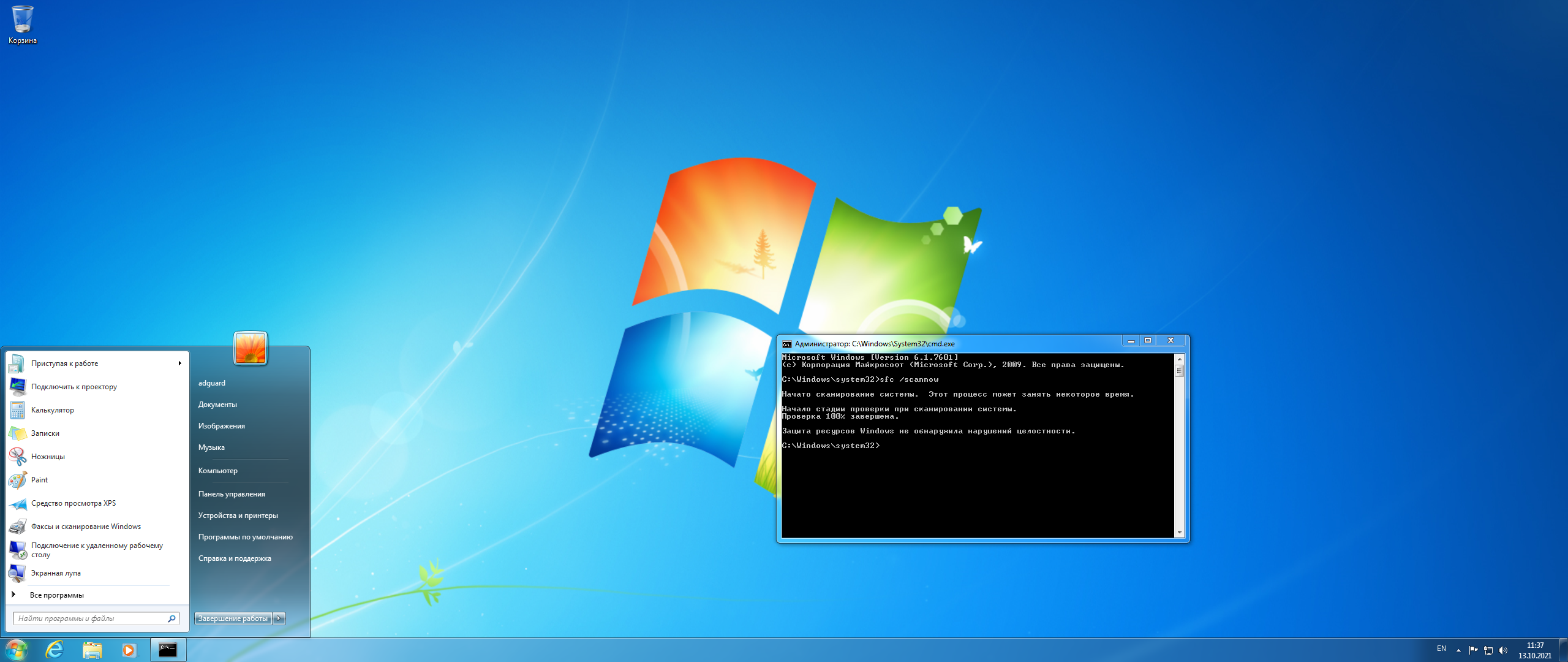
Task: Click the cmd scrollbar up arrow
Action: coord(1180,359)
